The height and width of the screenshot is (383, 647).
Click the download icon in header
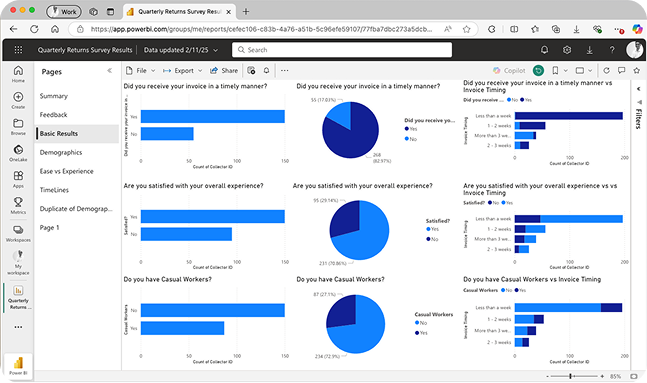589,50
